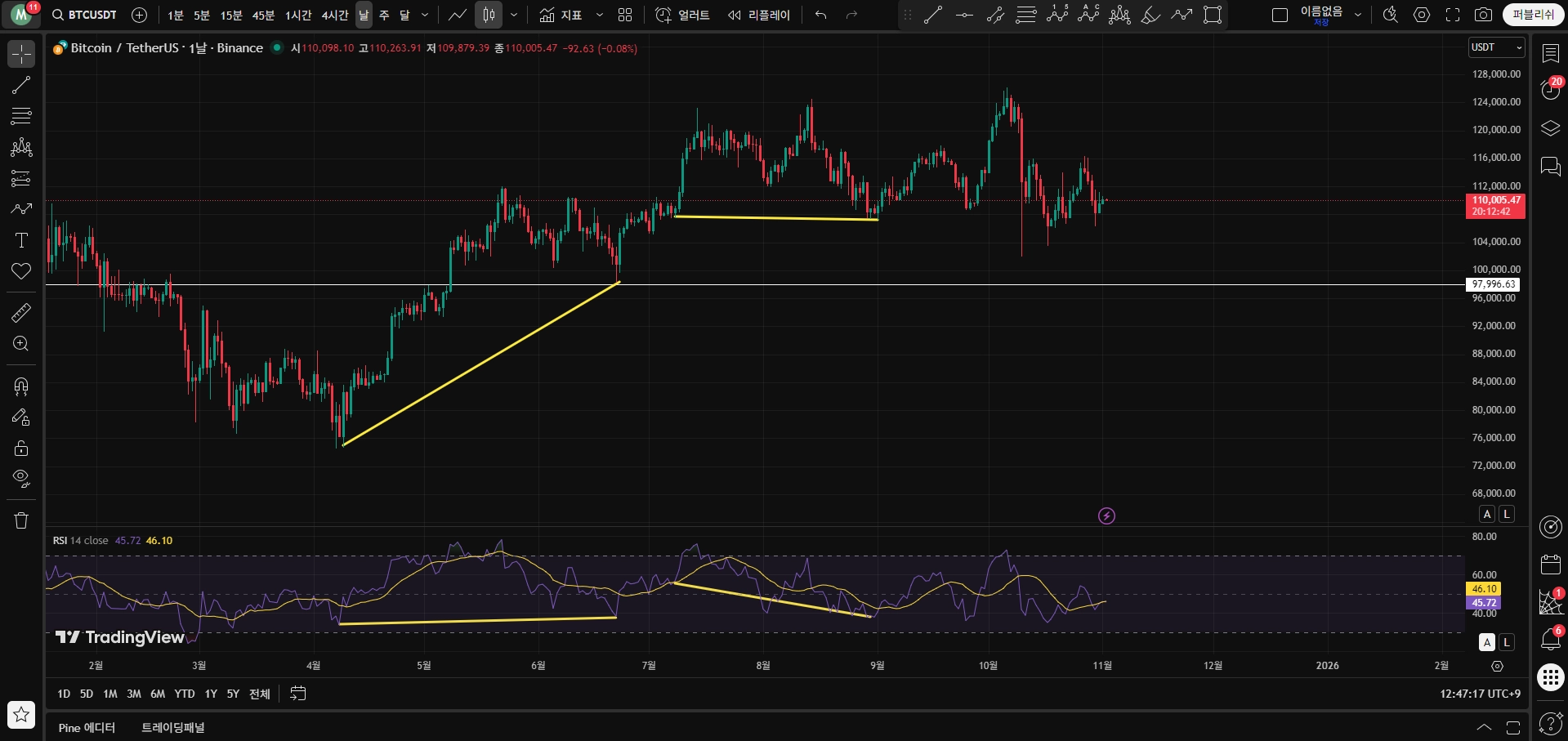Hide all drawings with eye icon

[x=21, y=478]
